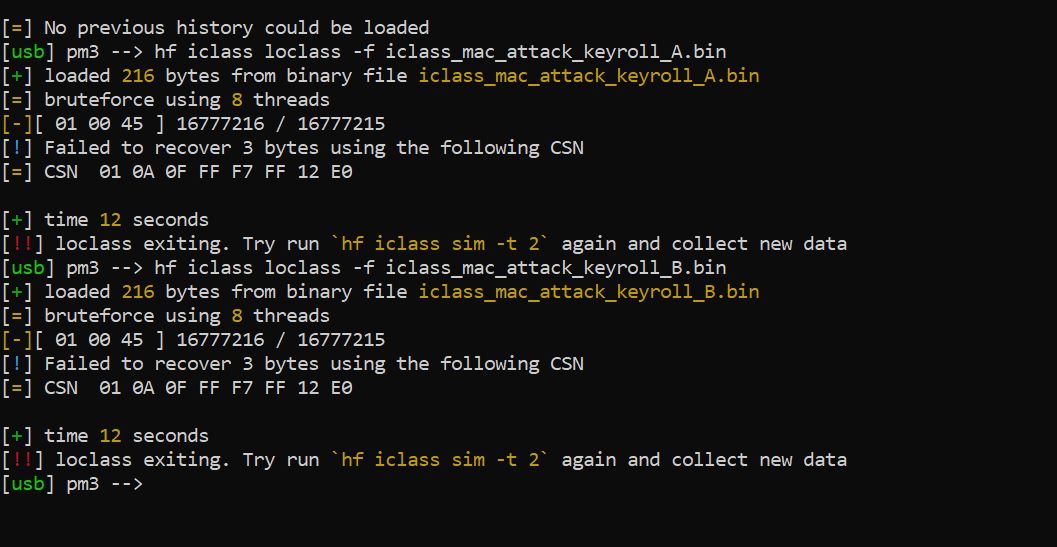The image size is (1057, 547).
Task: Click the iclass_mac_attack_keyroll_B.bin filename in yellow
Action: tap(588, 291)
